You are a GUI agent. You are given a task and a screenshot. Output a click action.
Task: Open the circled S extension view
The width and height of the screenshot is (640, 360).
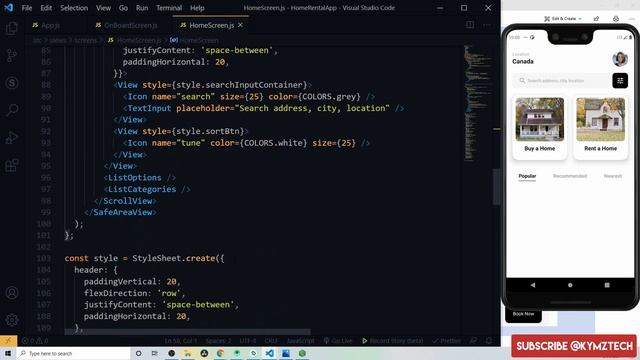click(x=12, y=83)
